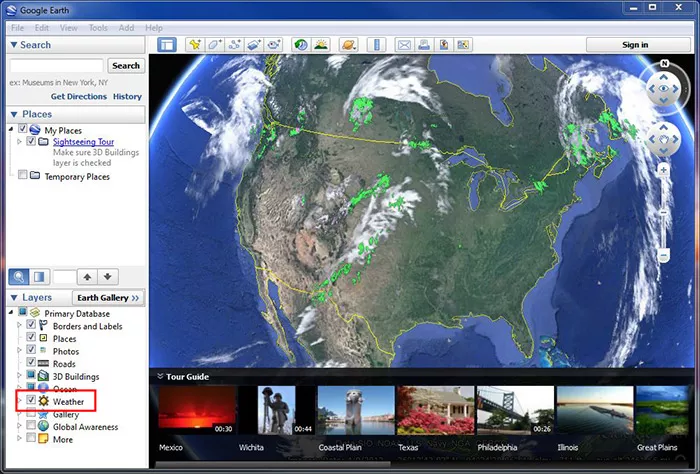The height and width of the screenshot is (474, 700).
Task: Open the View menu
Action: coord(69,28)
